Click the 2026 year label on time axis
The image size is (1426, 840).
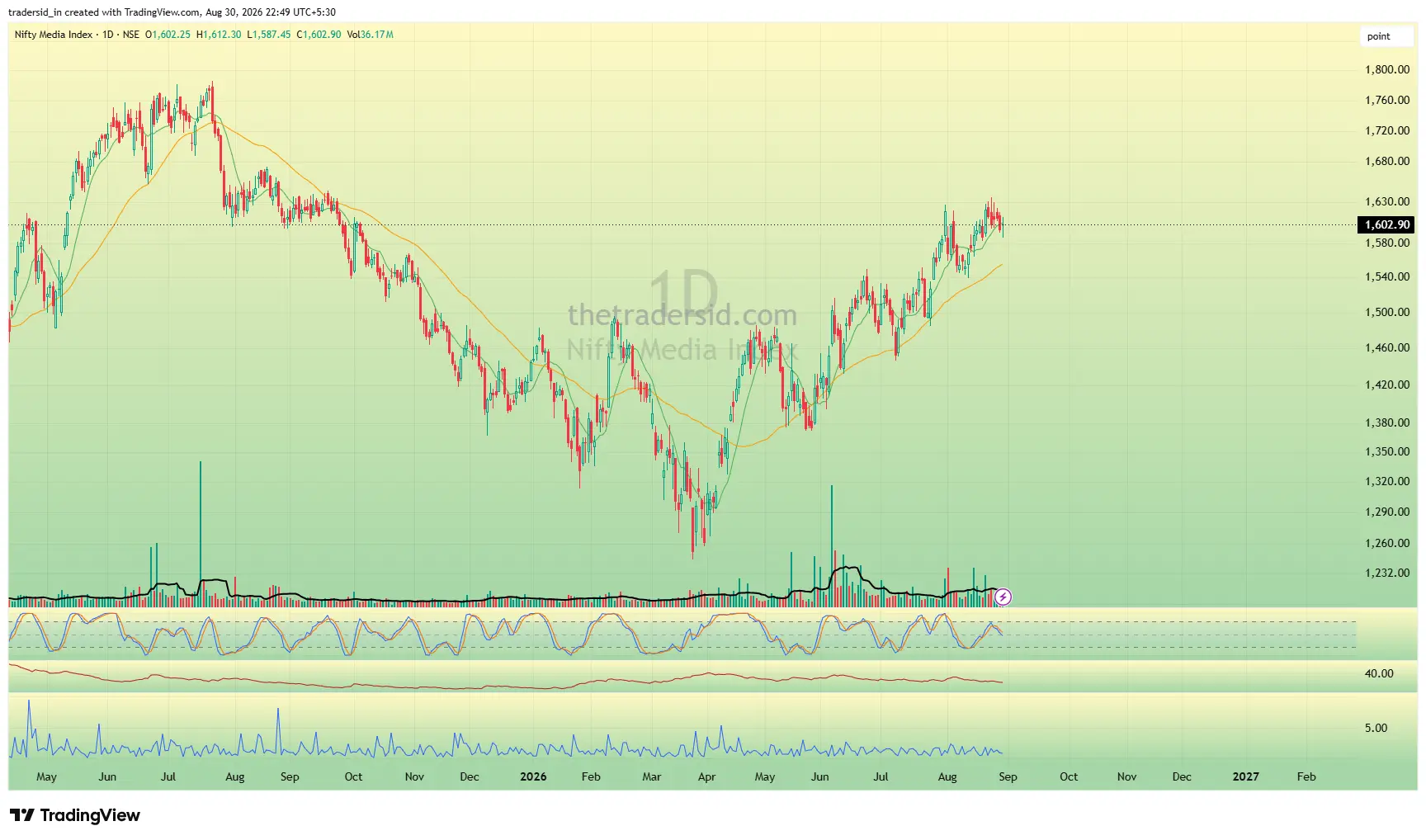533,776
